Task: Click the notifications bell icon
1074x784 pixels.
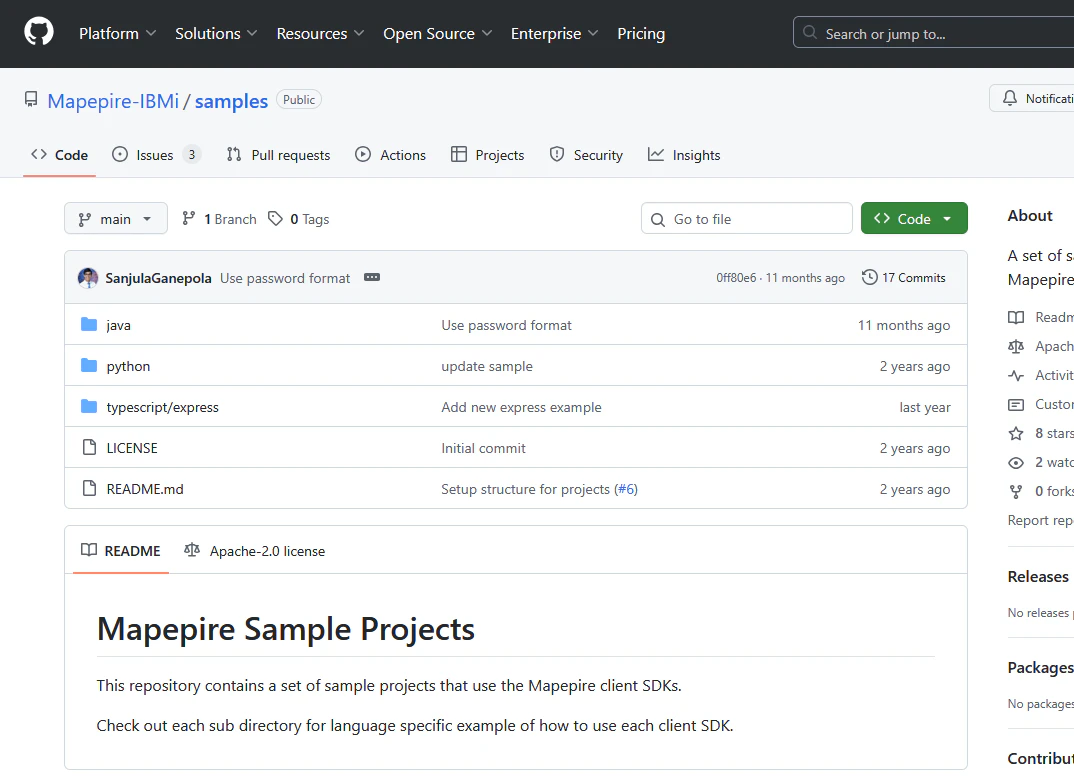Action: [1010, 98]
